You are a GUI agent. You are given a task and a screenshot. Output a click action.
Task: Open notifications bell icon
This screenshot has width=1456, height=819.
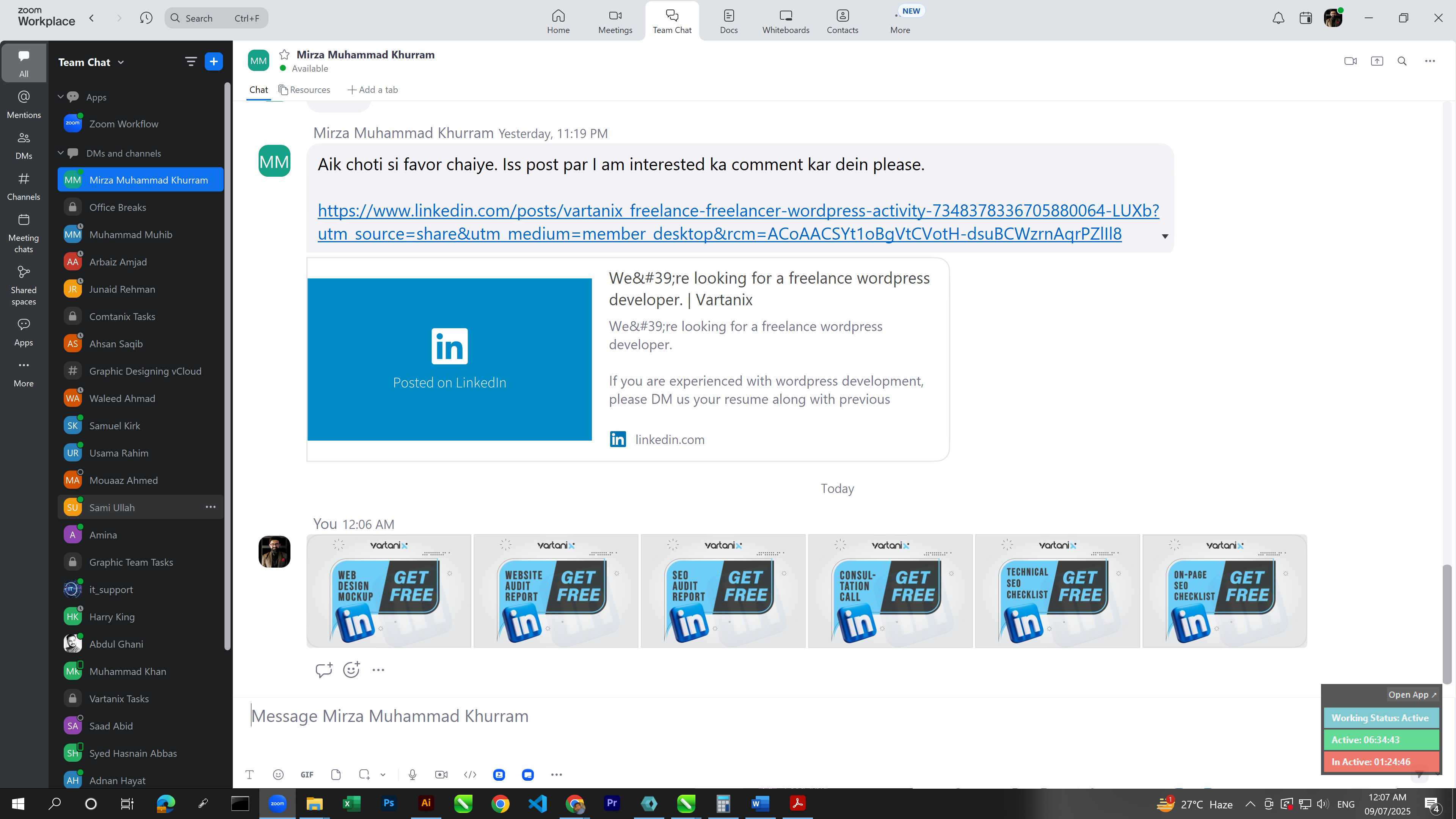point(1278,18)
